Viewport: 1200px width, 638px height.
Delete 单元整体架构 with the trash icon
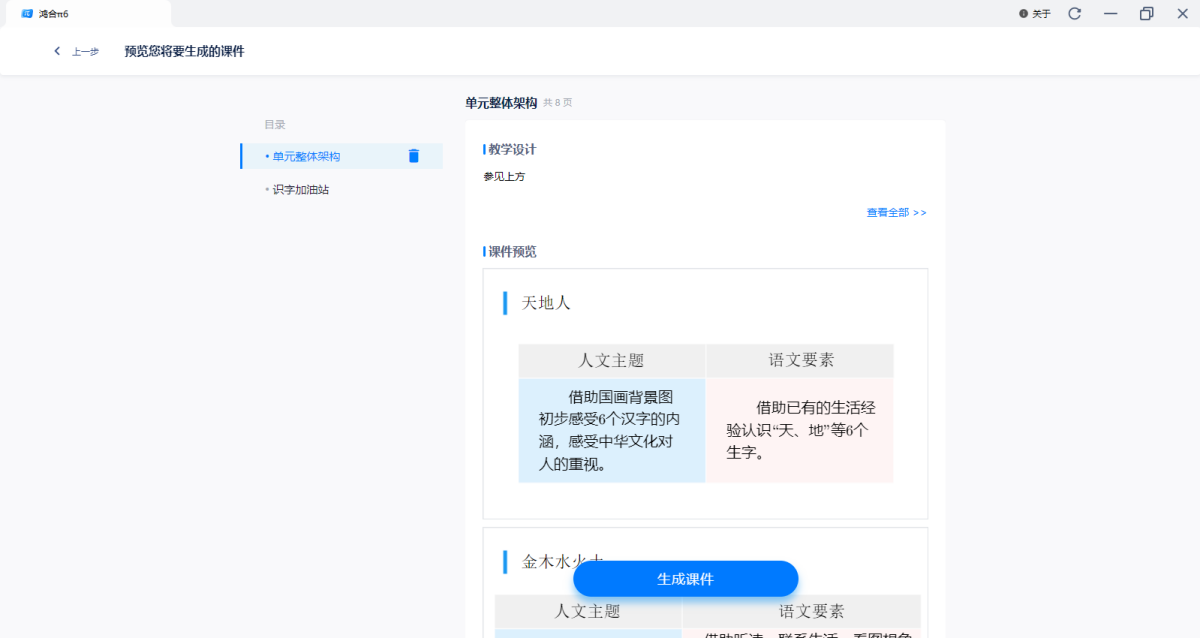[414, 156]
